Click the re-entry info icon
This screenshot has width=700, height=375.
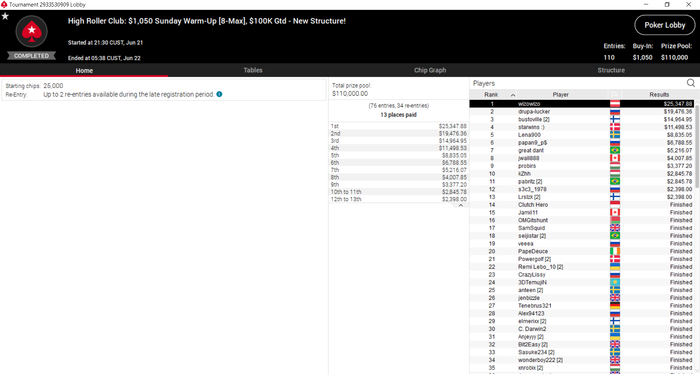219,94
